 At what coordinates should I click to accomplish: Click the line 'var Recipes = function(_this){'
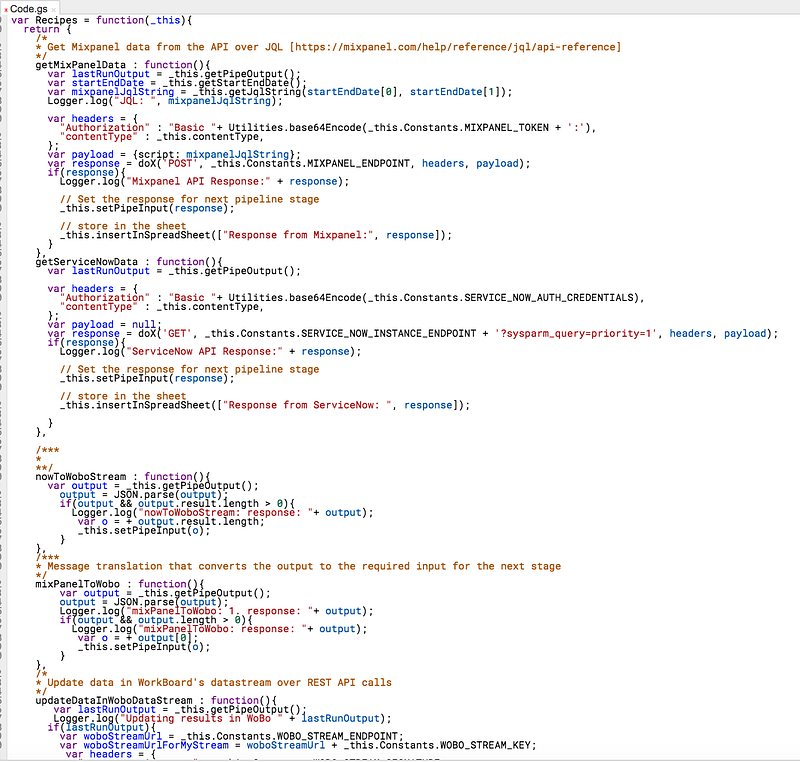pyautogui.click(x=102, y=20)
